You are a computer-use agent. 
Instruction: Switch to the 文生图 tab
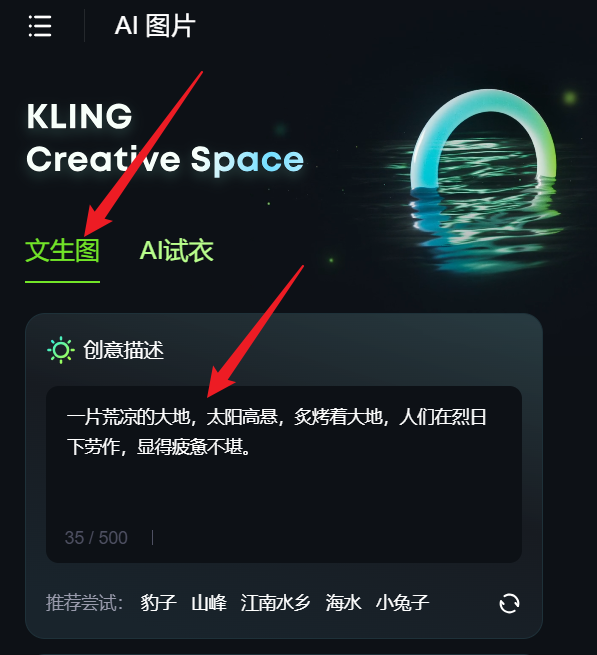coord(62,251)
